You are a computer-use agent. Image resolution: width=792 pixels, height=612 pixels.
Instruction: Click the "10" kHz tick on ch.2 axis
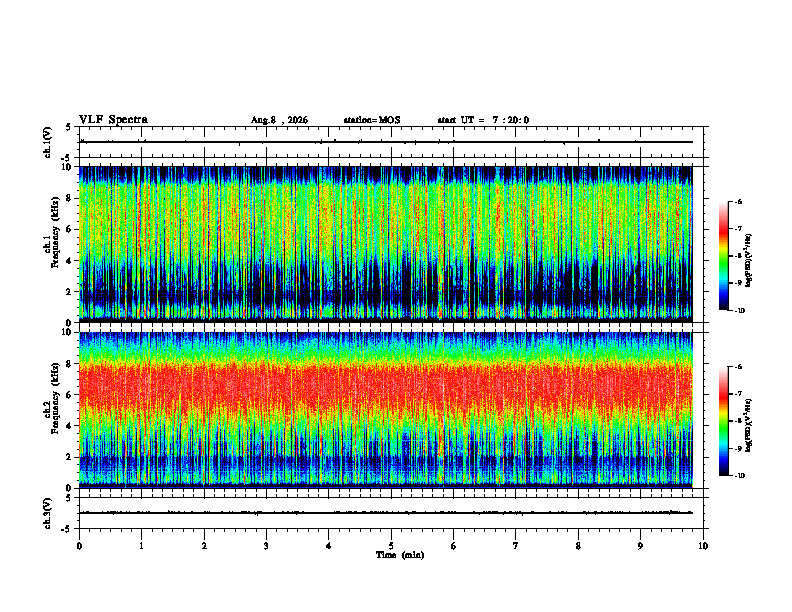coord(68,332)
